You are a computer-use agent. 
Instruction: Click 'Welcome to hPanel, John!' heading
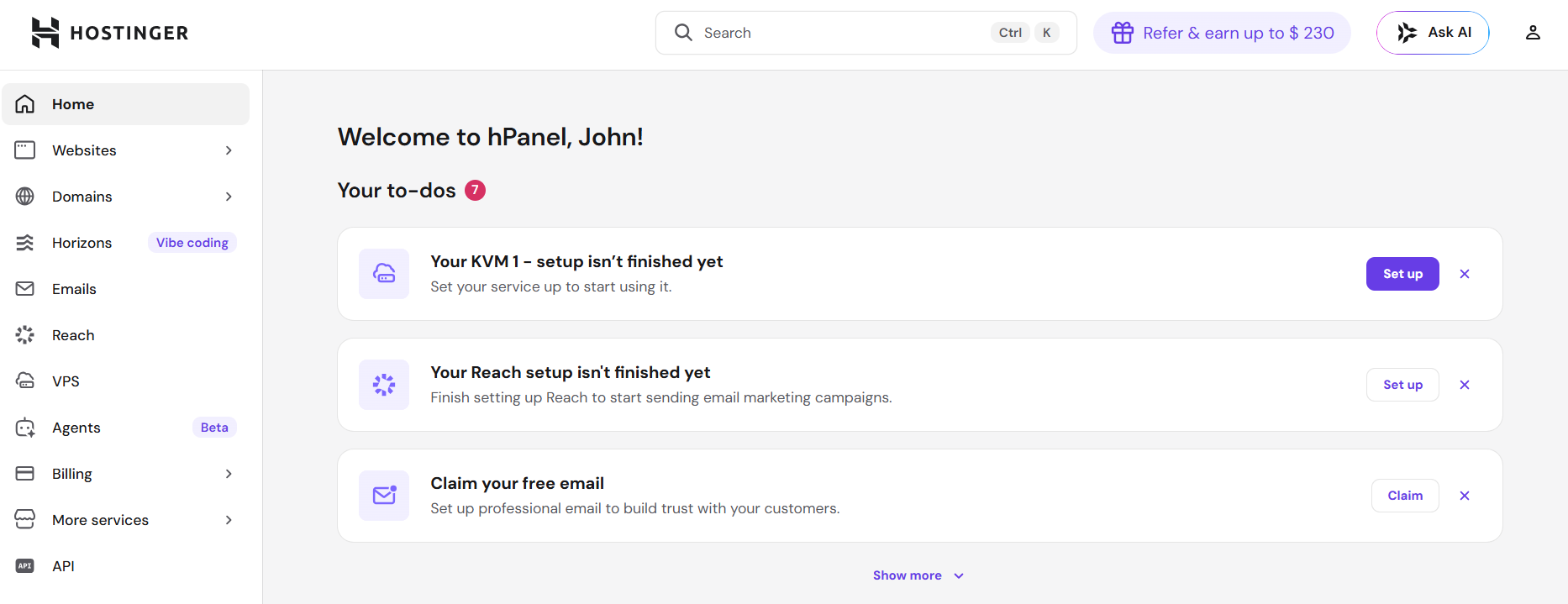(490, 137)
